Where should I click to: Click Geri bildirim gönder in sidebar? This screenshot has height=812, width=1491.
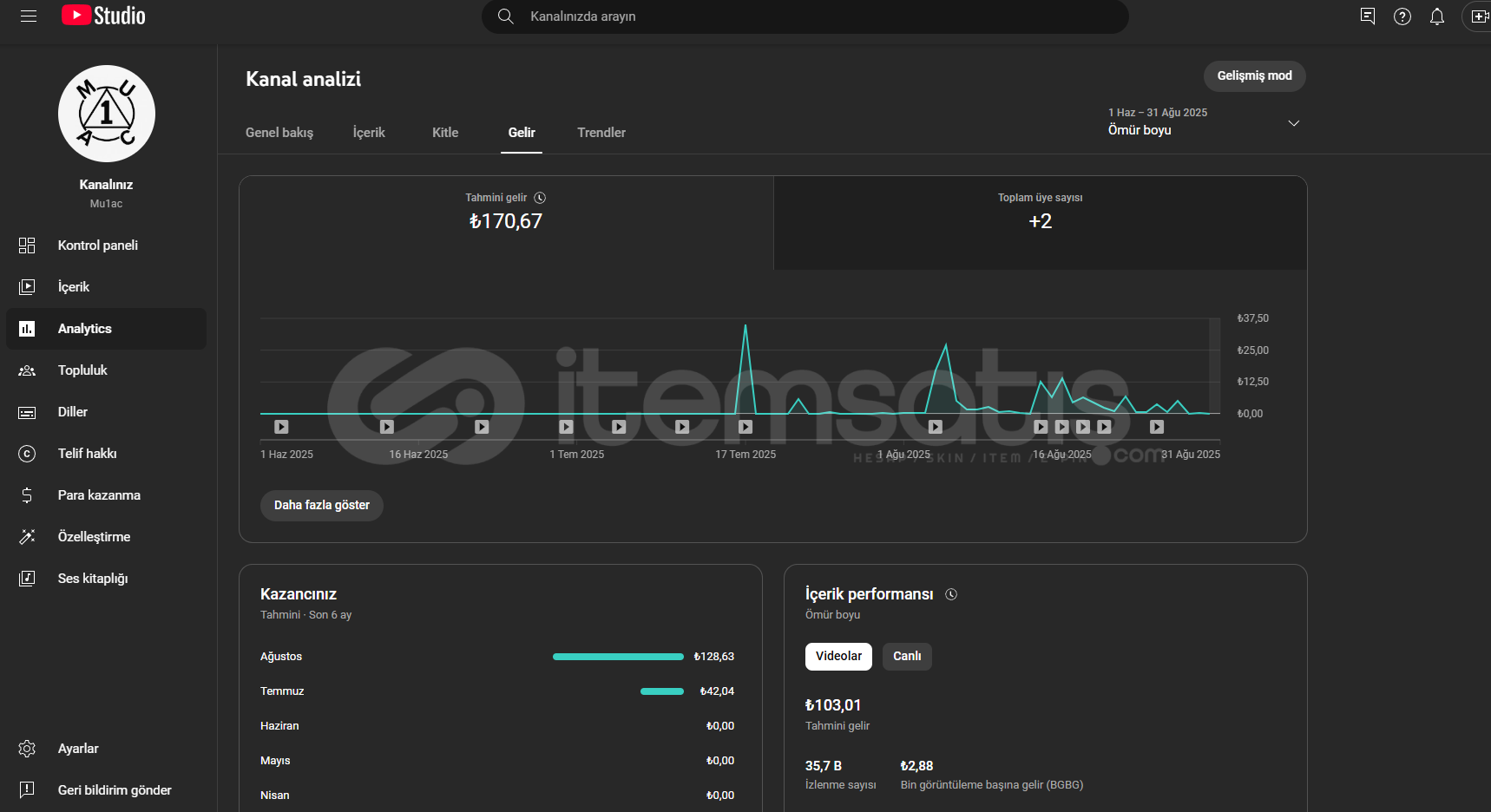click(107, 790)
